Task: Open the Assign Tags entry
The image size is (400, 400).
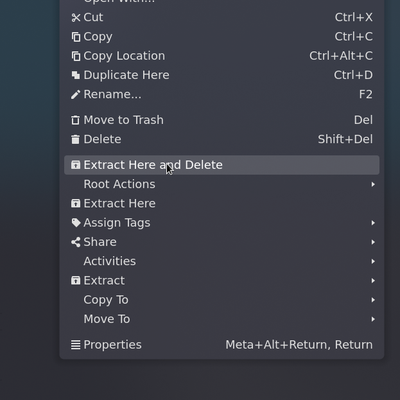Action: 222,223
